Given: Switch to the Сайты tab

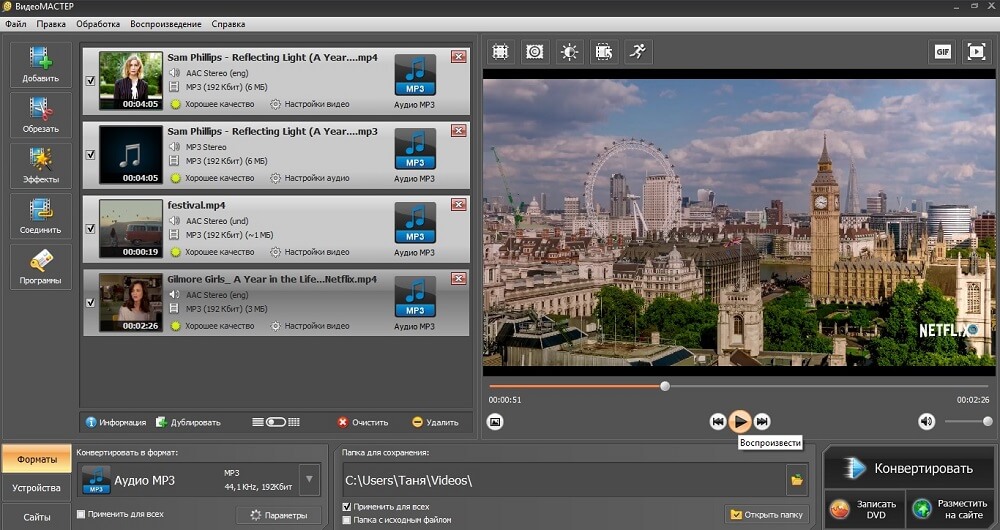Looking at the screenshot, I should point(36,517).
